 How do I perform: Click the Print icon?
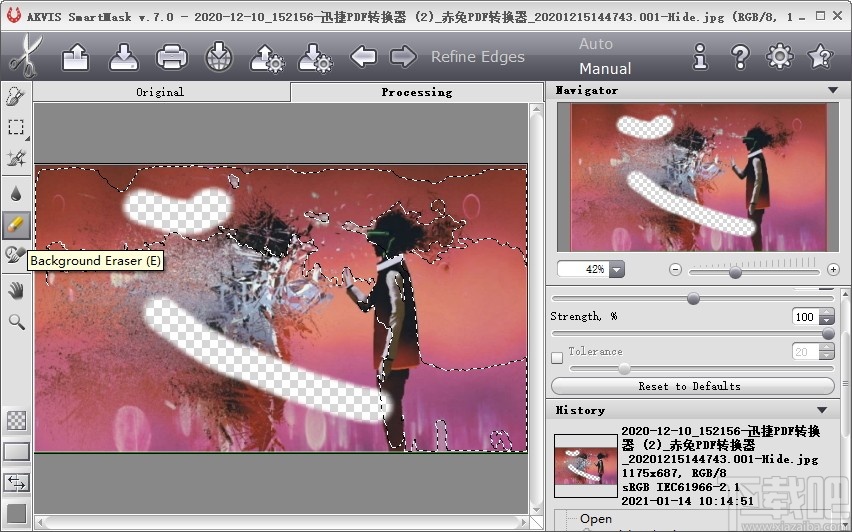pyautogui.click(x=172, y=57)
